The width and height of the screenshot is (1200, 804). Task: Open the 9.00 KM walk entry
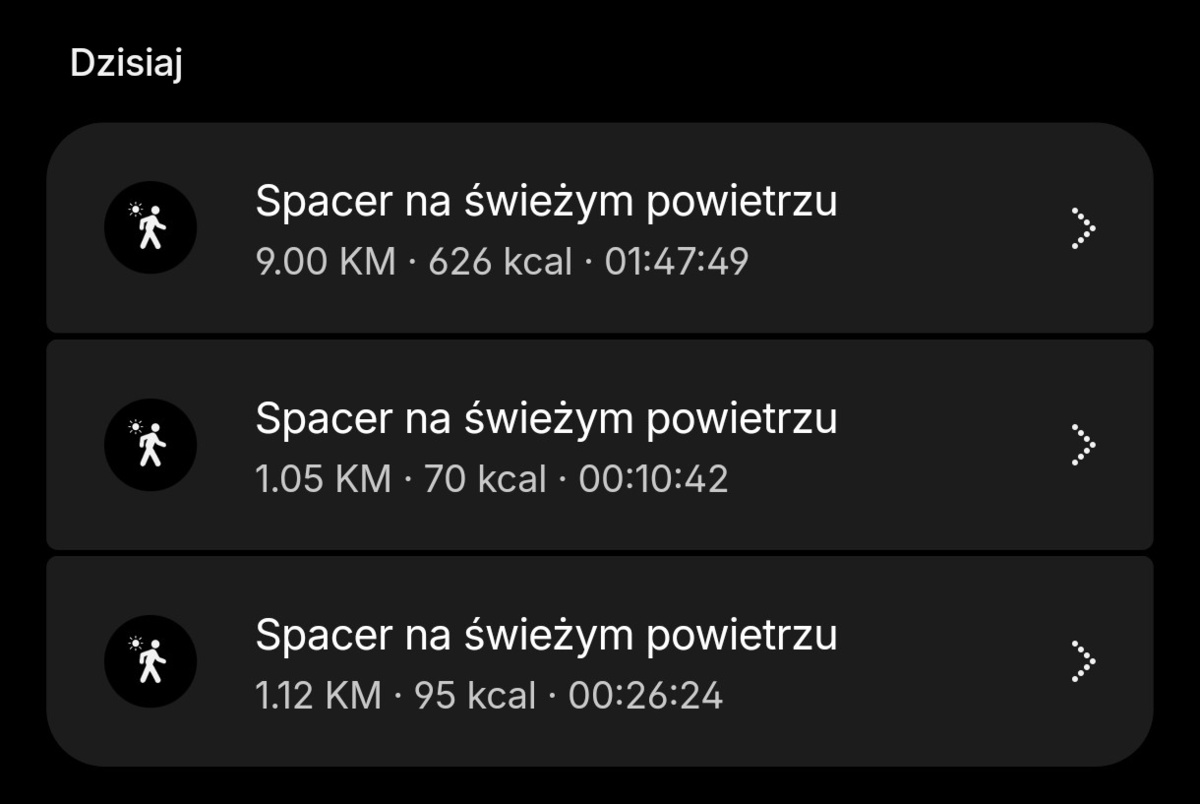point(600,227)
